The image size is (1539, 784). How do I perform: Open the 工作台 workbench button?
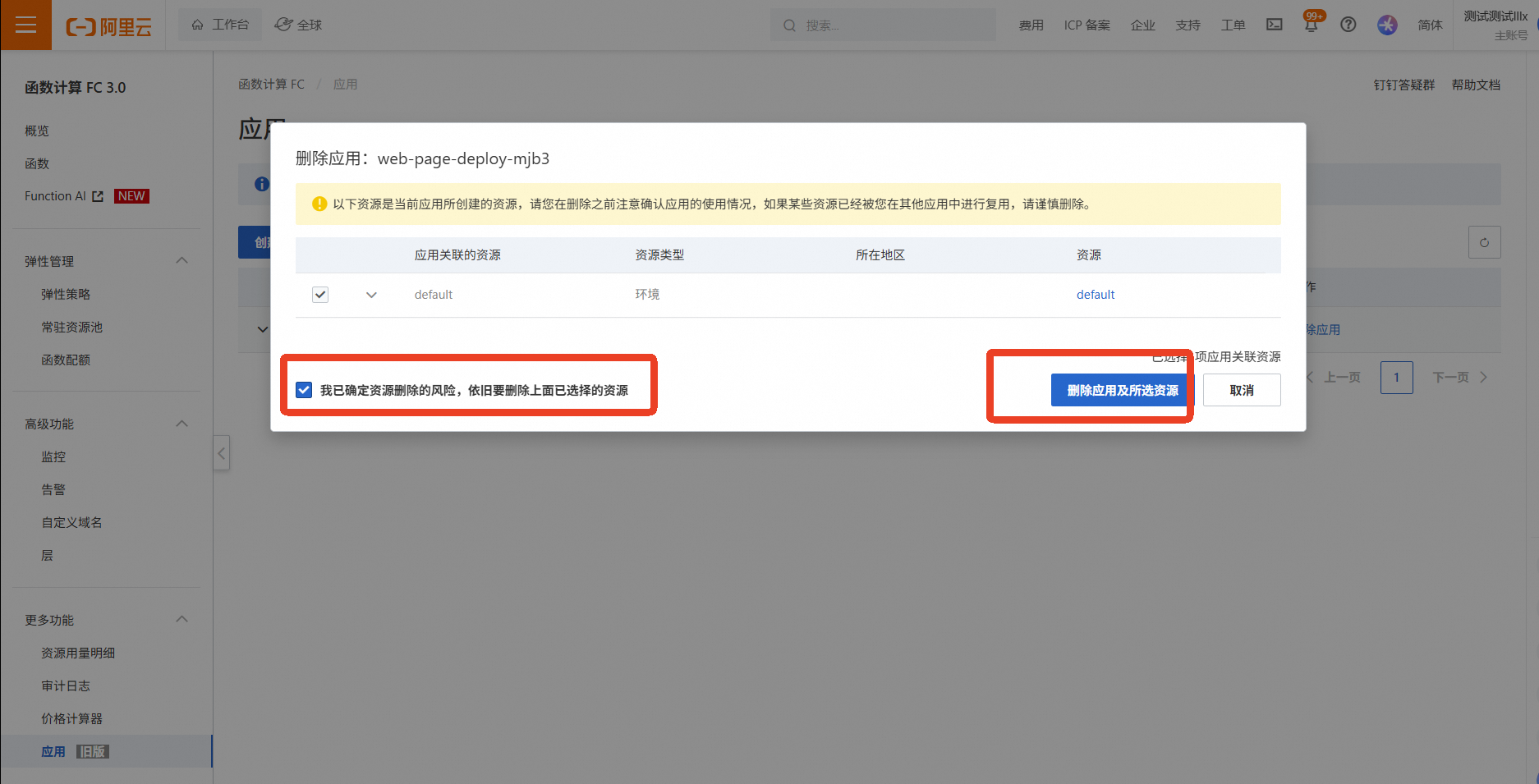[220, 25]
